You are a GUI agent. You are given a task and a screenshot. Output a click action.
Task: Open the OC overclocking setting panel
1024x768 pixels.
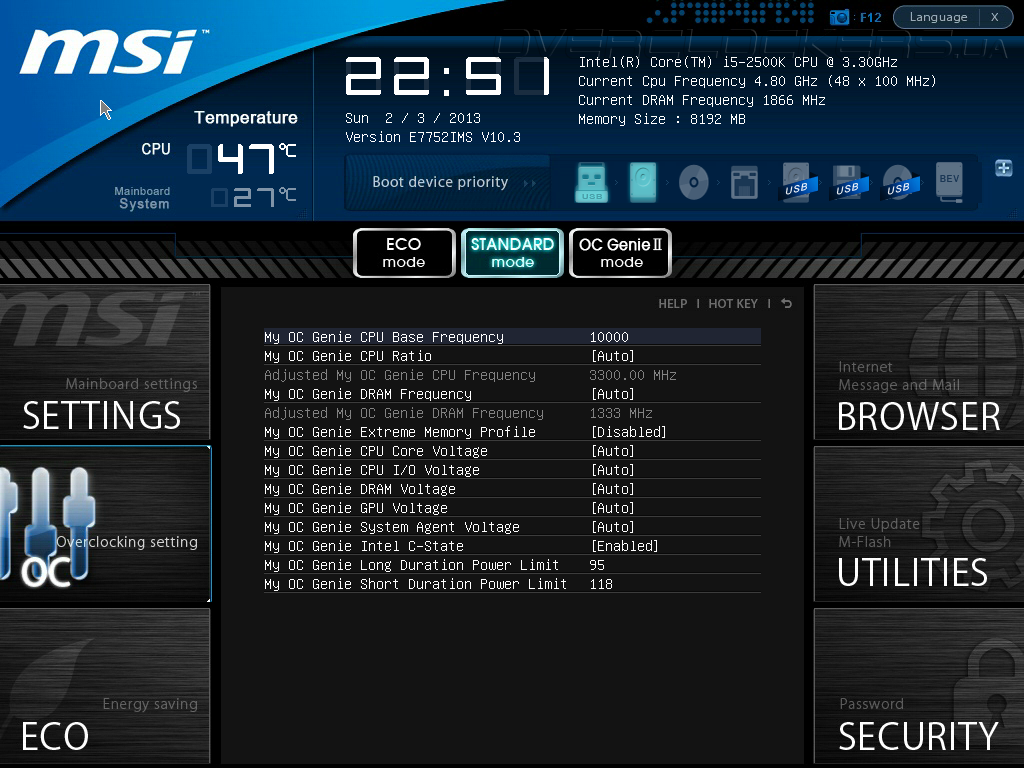[104, 524]
